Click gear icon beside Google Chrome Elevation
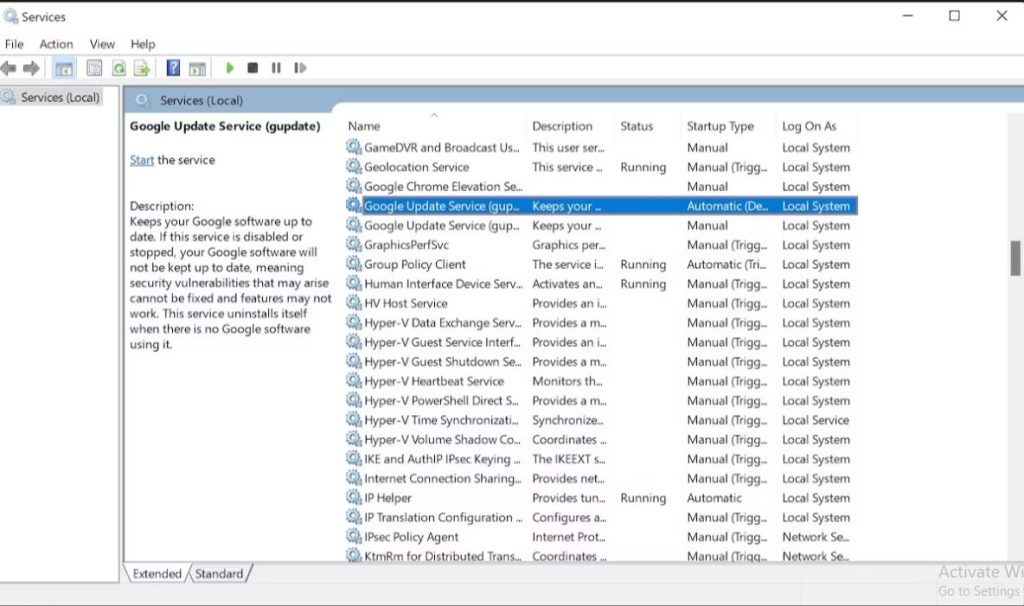 point(353,186)
